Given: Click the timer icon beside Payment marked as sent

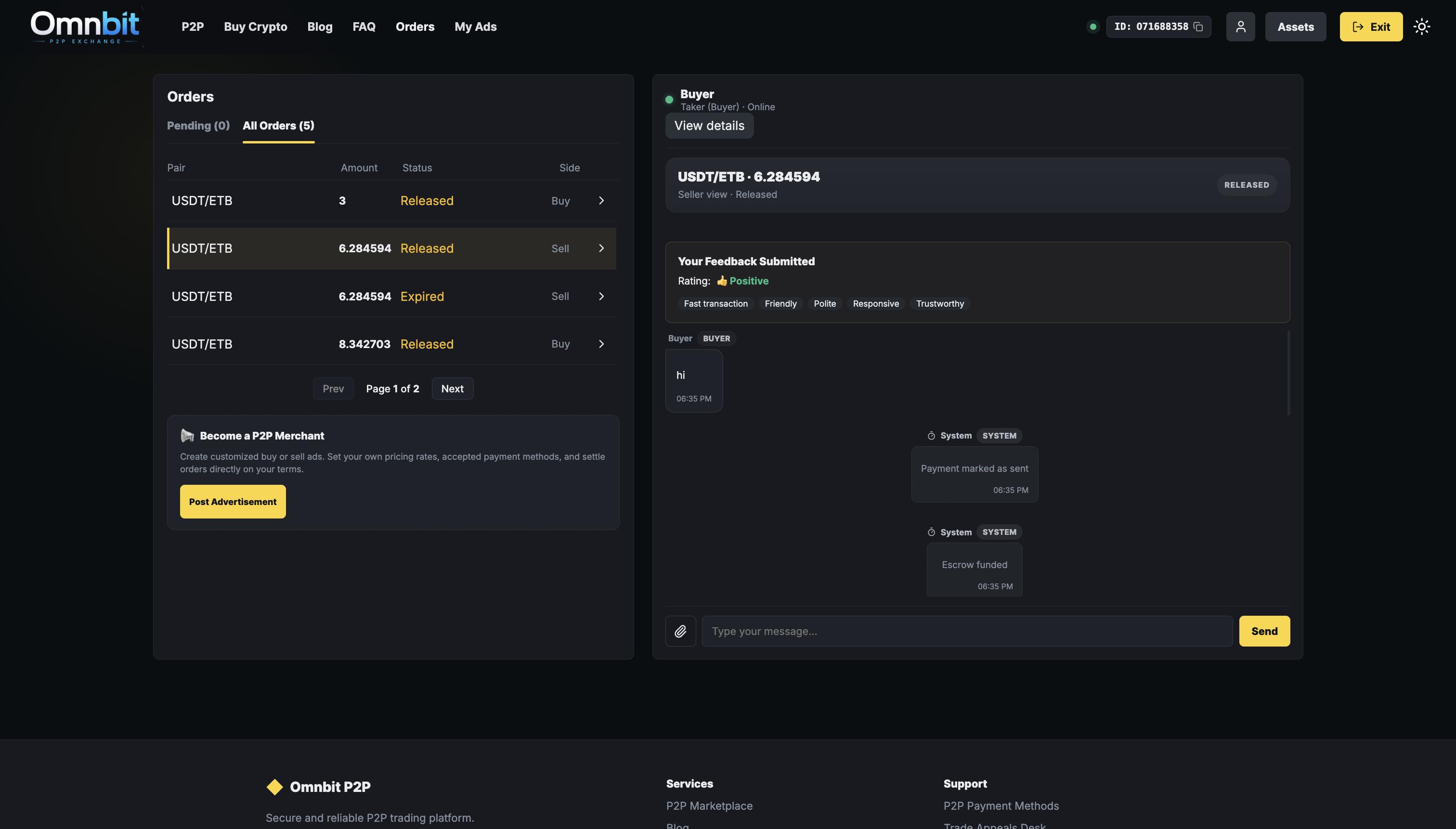Looking at the screenshot, I should [x=931, y=436].
